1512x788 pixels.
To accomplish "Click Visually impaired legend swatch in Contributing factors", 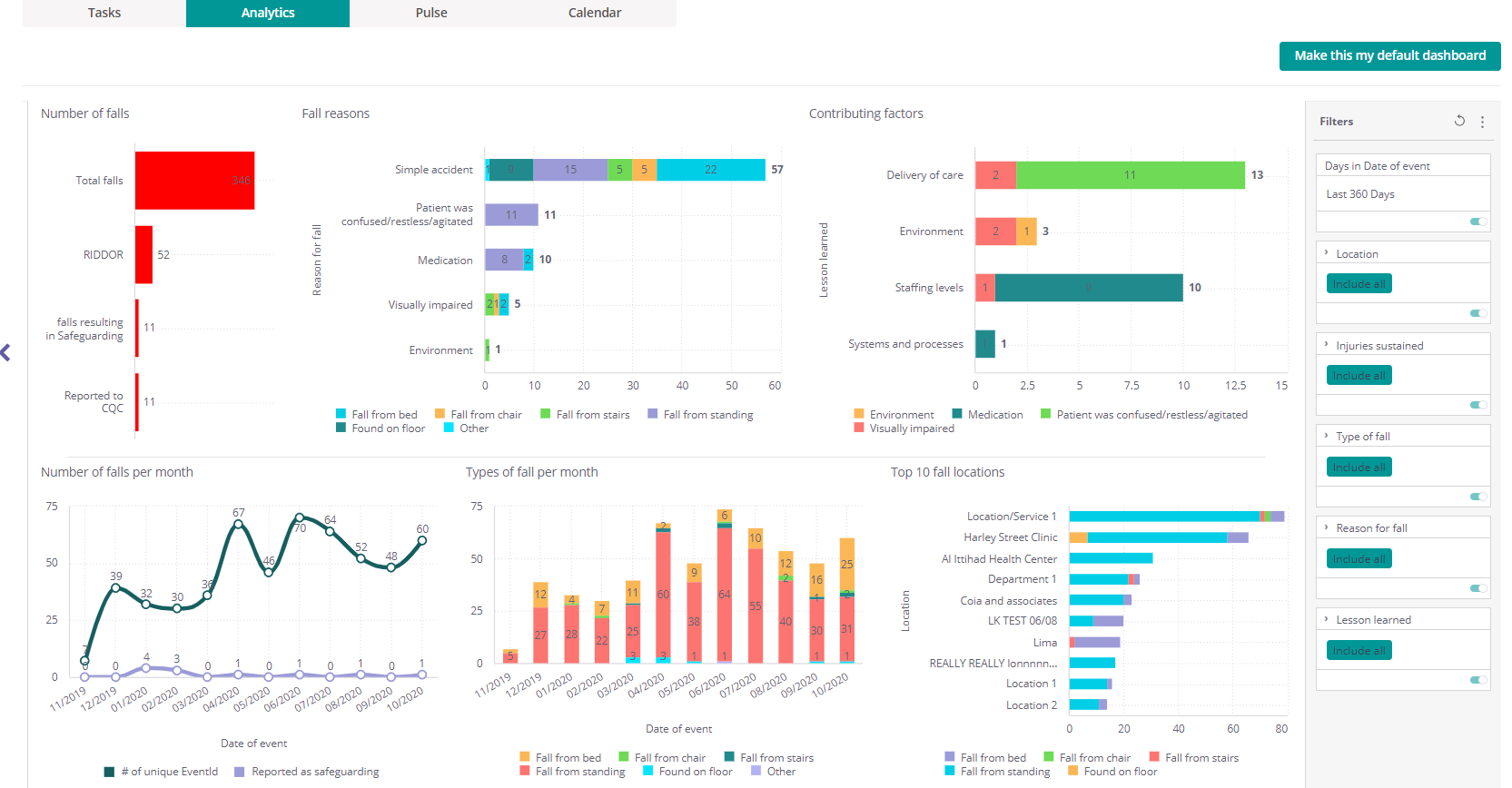I will [859, 428].
